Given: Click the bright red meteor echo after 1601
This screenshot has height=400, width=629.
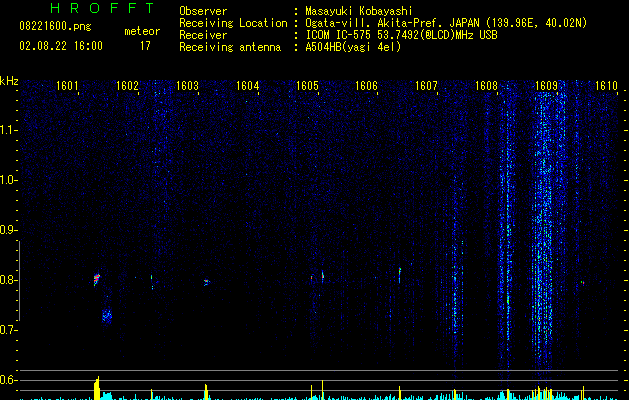Looking at the screenshot, I should coord(96,279).
